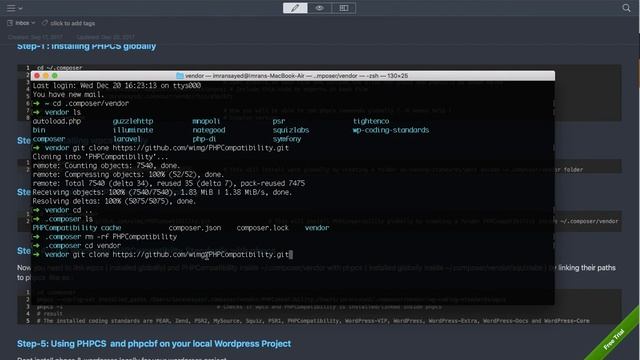
Task: Click the terminal green zoom button
Action: (55, 76)
